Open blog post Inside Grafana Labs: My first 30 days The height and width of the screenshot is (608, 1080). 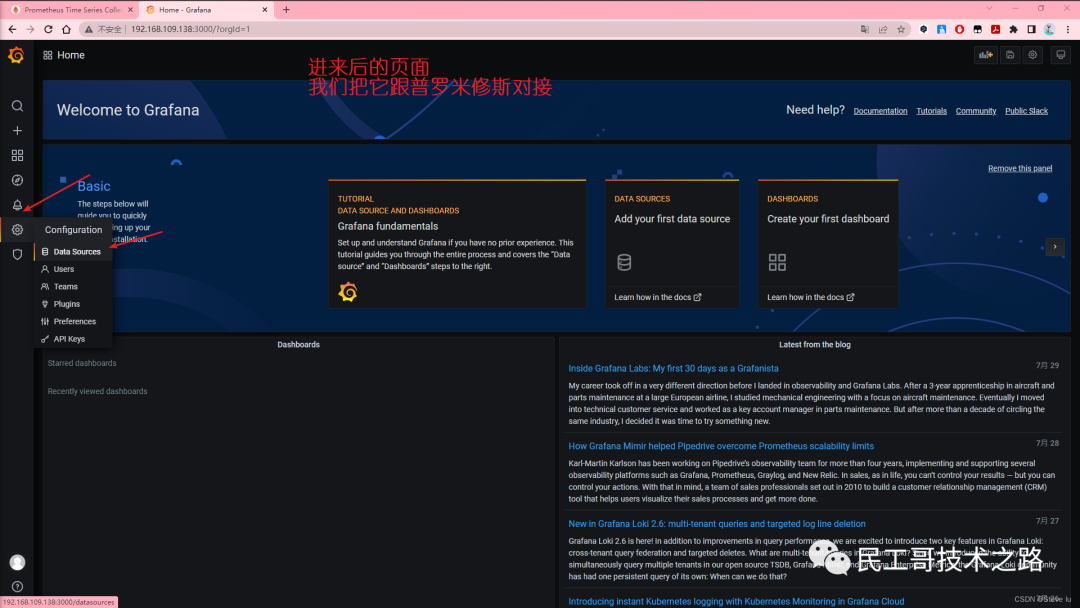pyautogui.click(x=673, y=368)
